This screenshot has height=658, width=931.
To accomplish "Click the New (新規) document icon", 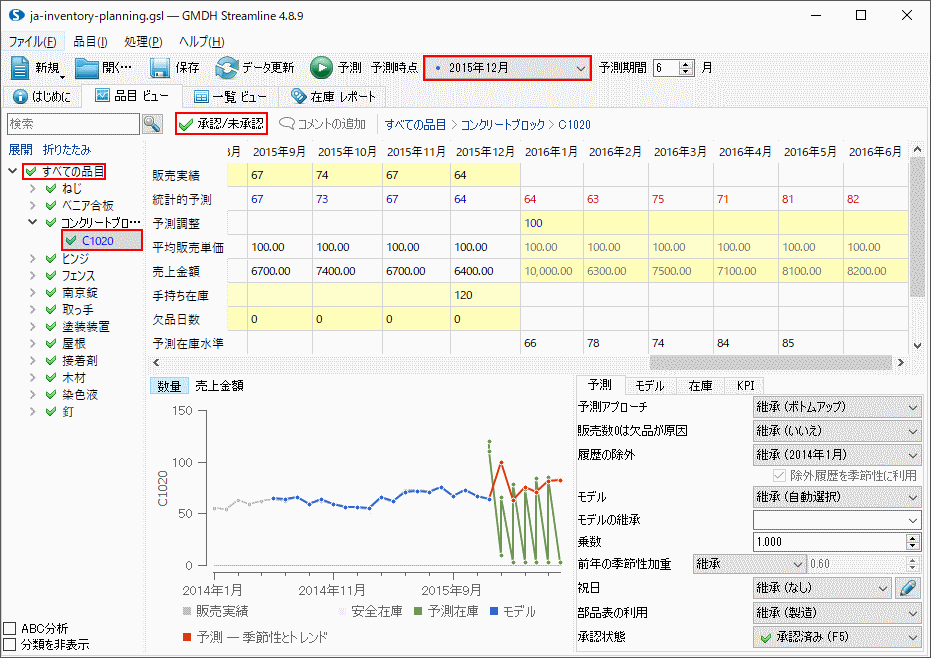I will (x=21, y=68).
